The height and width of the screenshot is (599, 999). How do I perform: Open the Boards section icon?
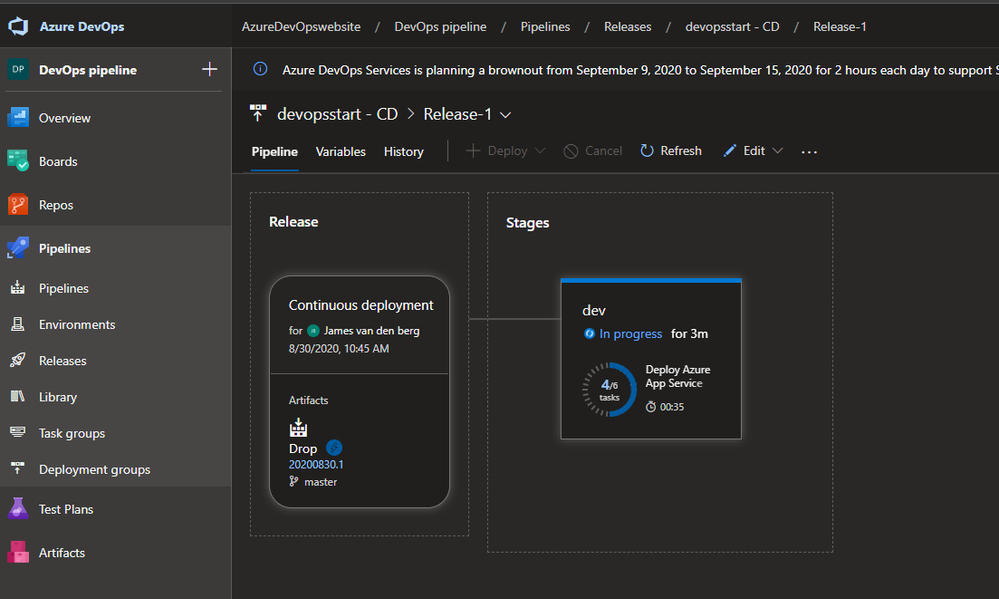click(18, 161)
